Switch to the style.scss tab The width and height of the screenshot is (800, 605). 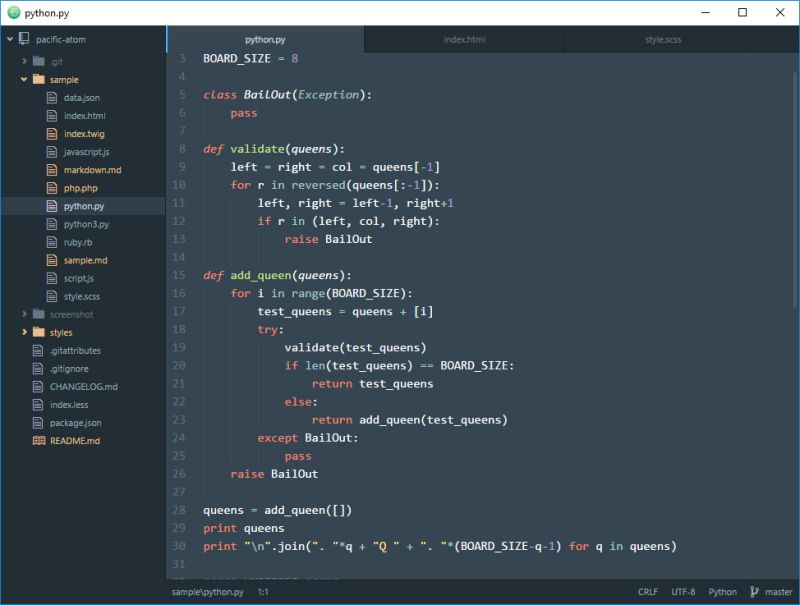click(x=663, y=40)
